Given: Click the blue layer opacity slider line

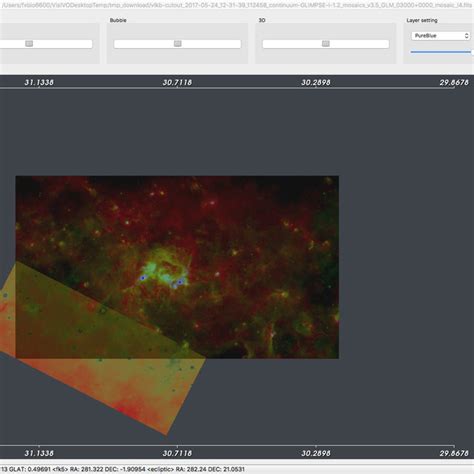Looking at the screenshot, I should (x=441, y=52).
